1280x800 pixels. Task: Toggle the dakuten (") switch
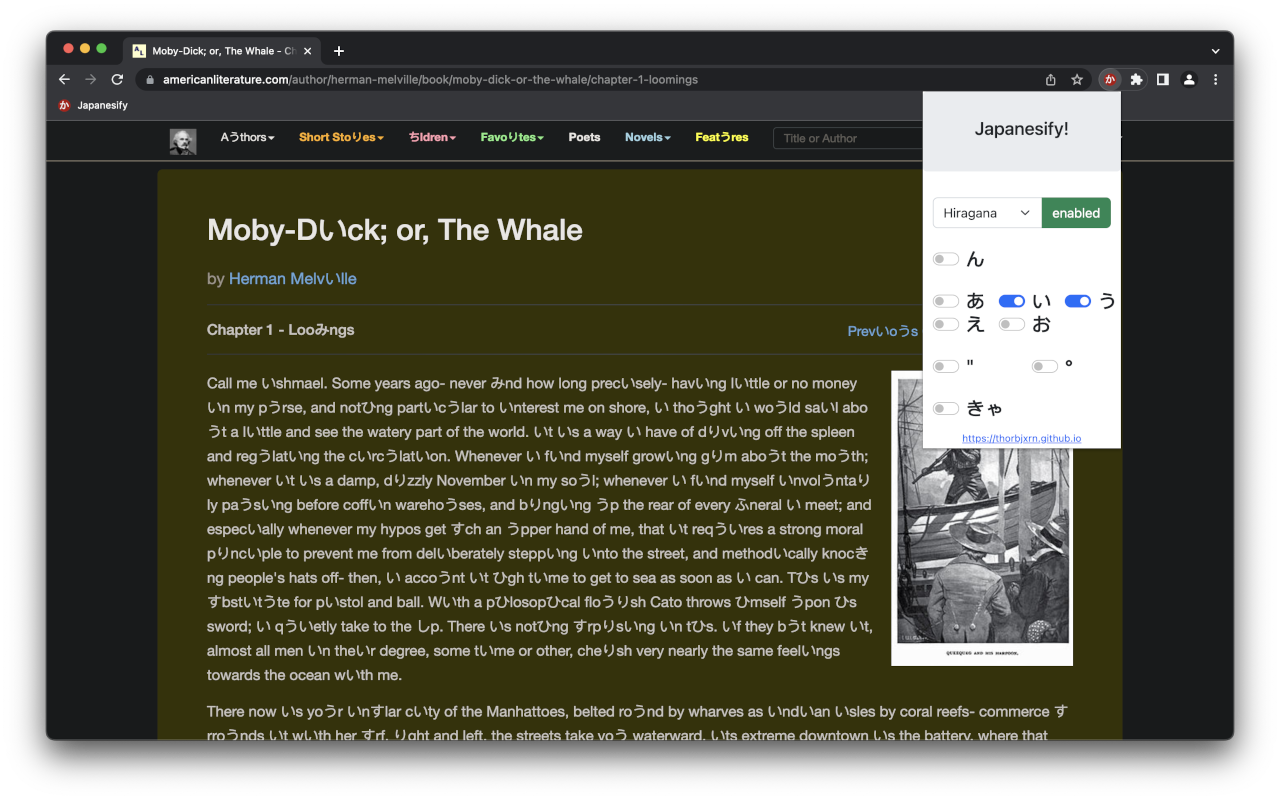[x=946, y=367]
